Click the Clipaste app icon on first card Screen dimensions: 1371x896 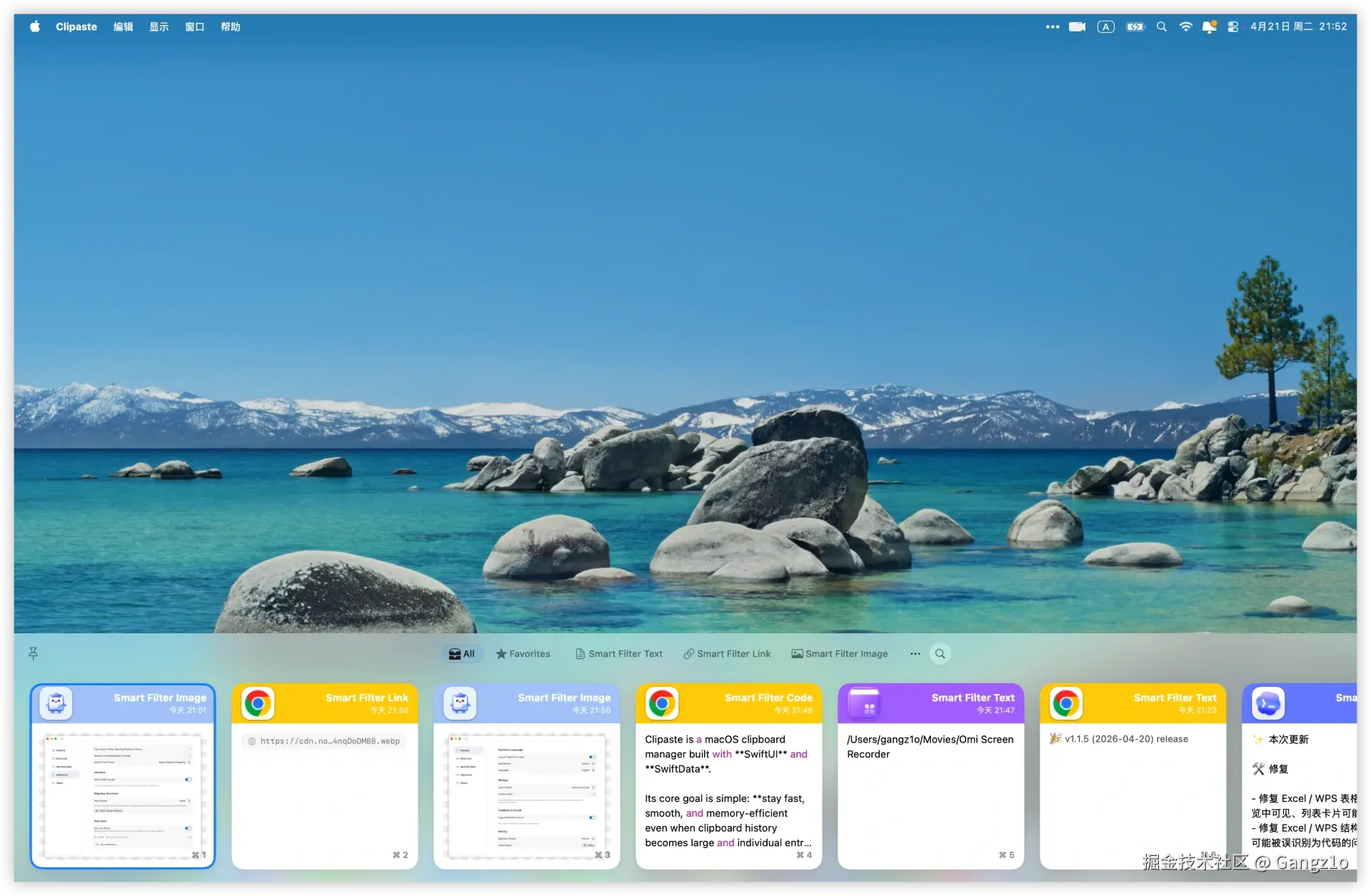[x=56, y=704]
